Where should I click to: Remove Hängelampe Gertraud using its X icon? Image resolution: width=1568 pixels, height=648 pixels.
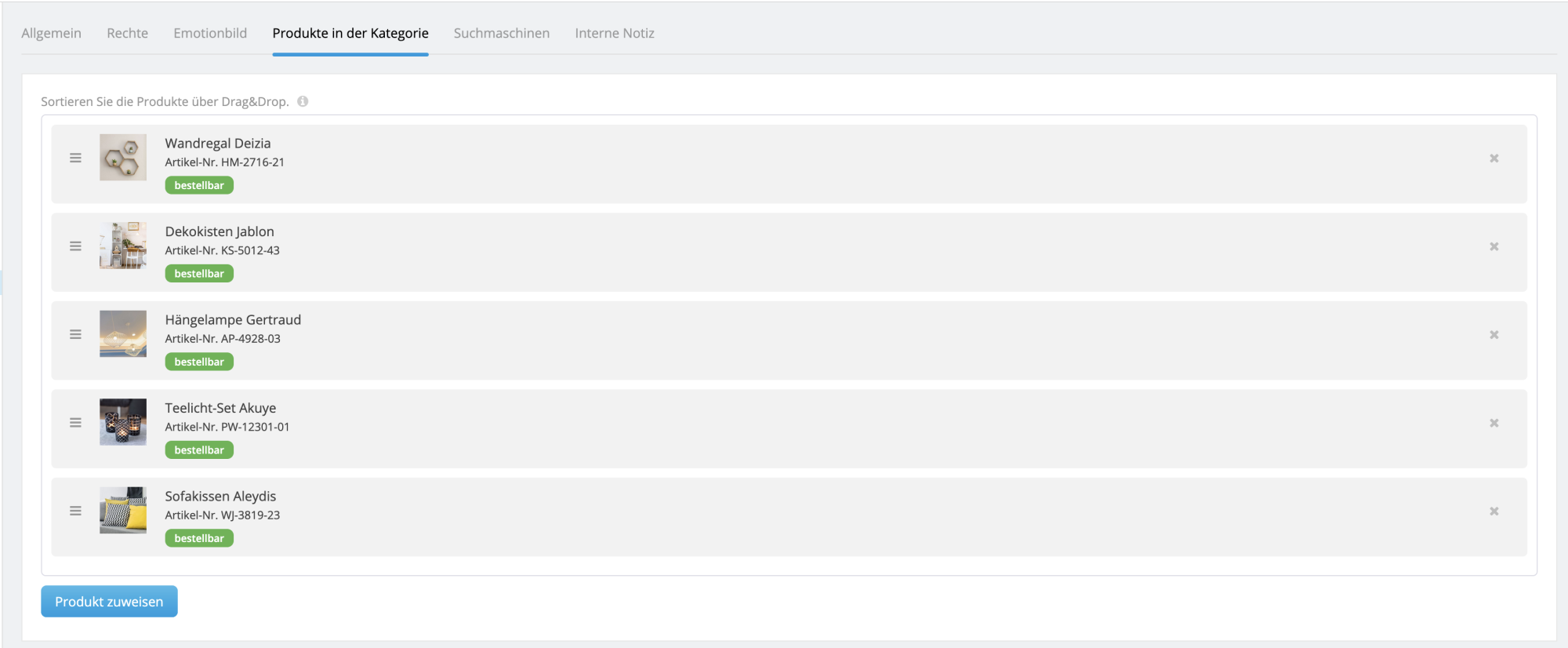coord(1494,335)
